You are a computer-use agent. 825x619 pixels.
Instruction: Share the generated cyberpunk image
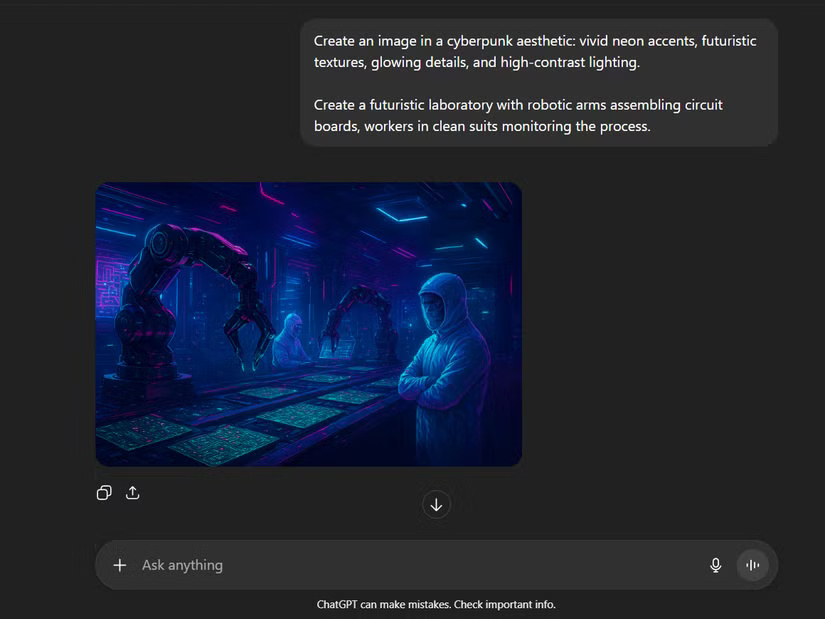click(132, 493)
